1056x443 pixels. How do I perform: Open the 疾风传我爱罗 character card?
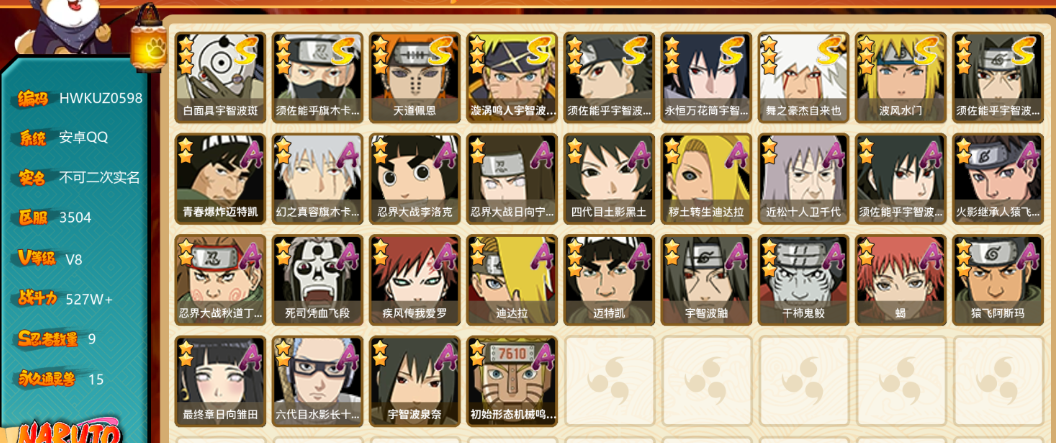415,280
